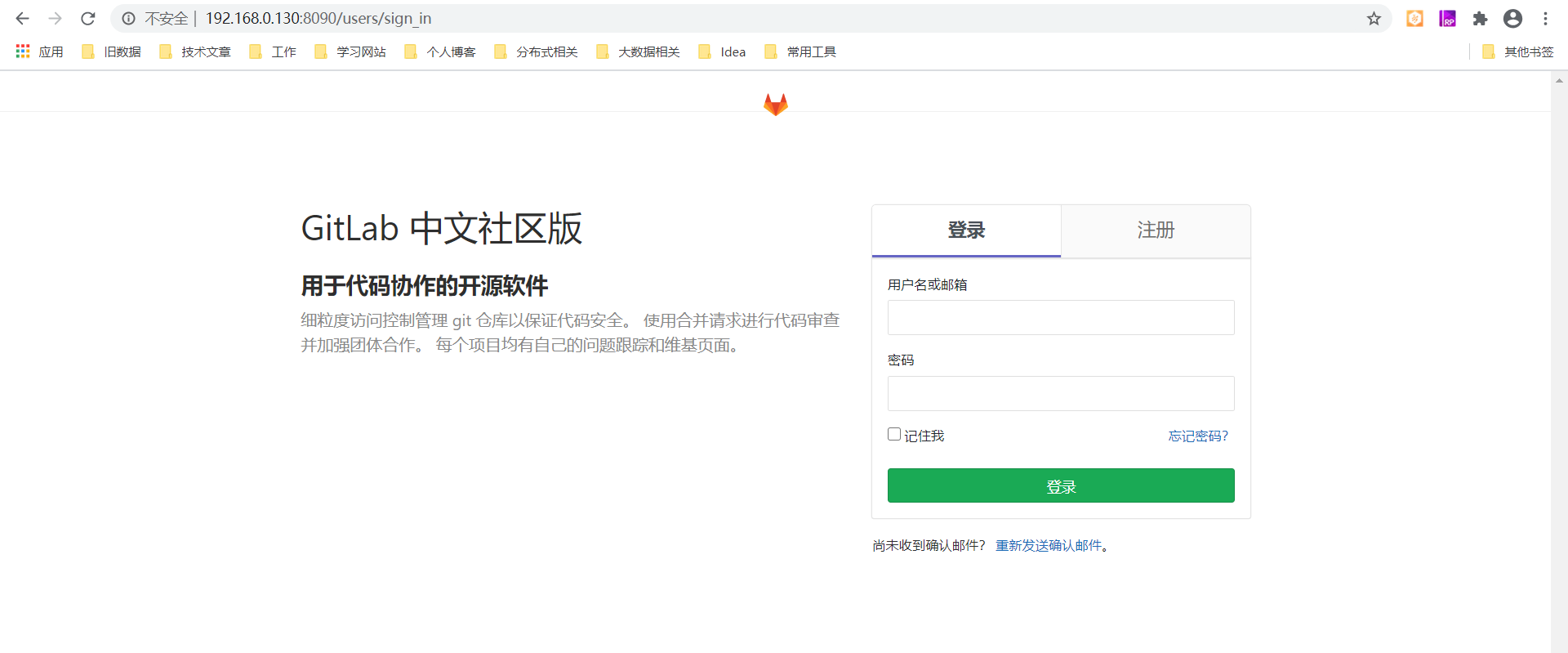Switch to the 注册 tab
Image resolution: width=1568 pixels, height=653 pixels.
point(1156,230)
